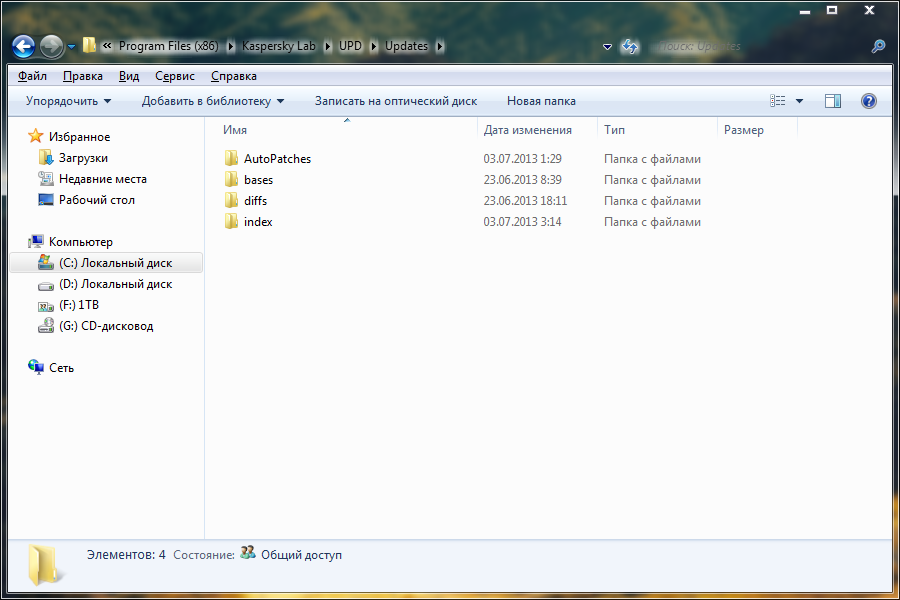
Task: Create a folder with Новая папка
Action: click(541, 101)
